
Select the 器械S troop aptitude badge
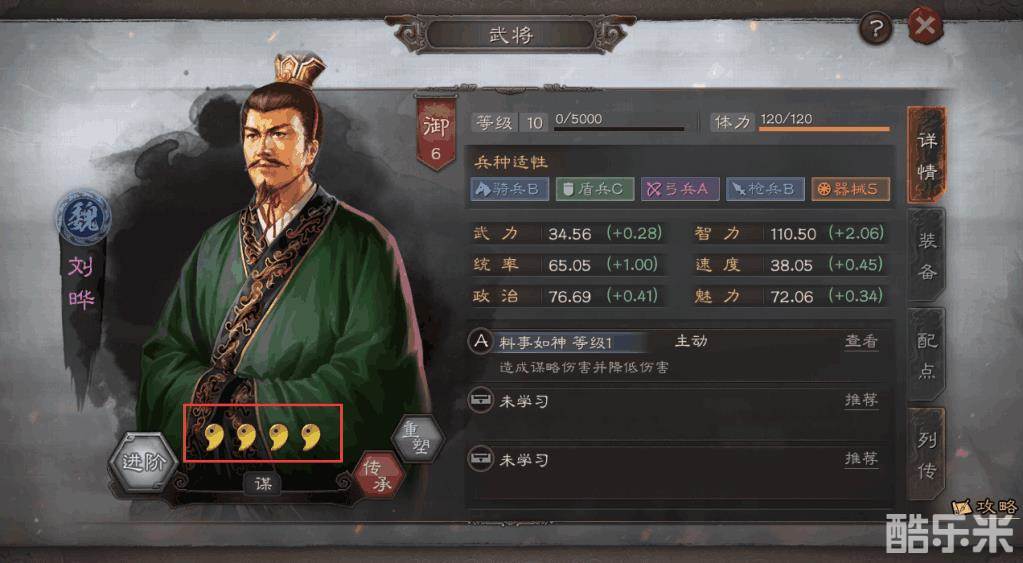coord(851,189)
